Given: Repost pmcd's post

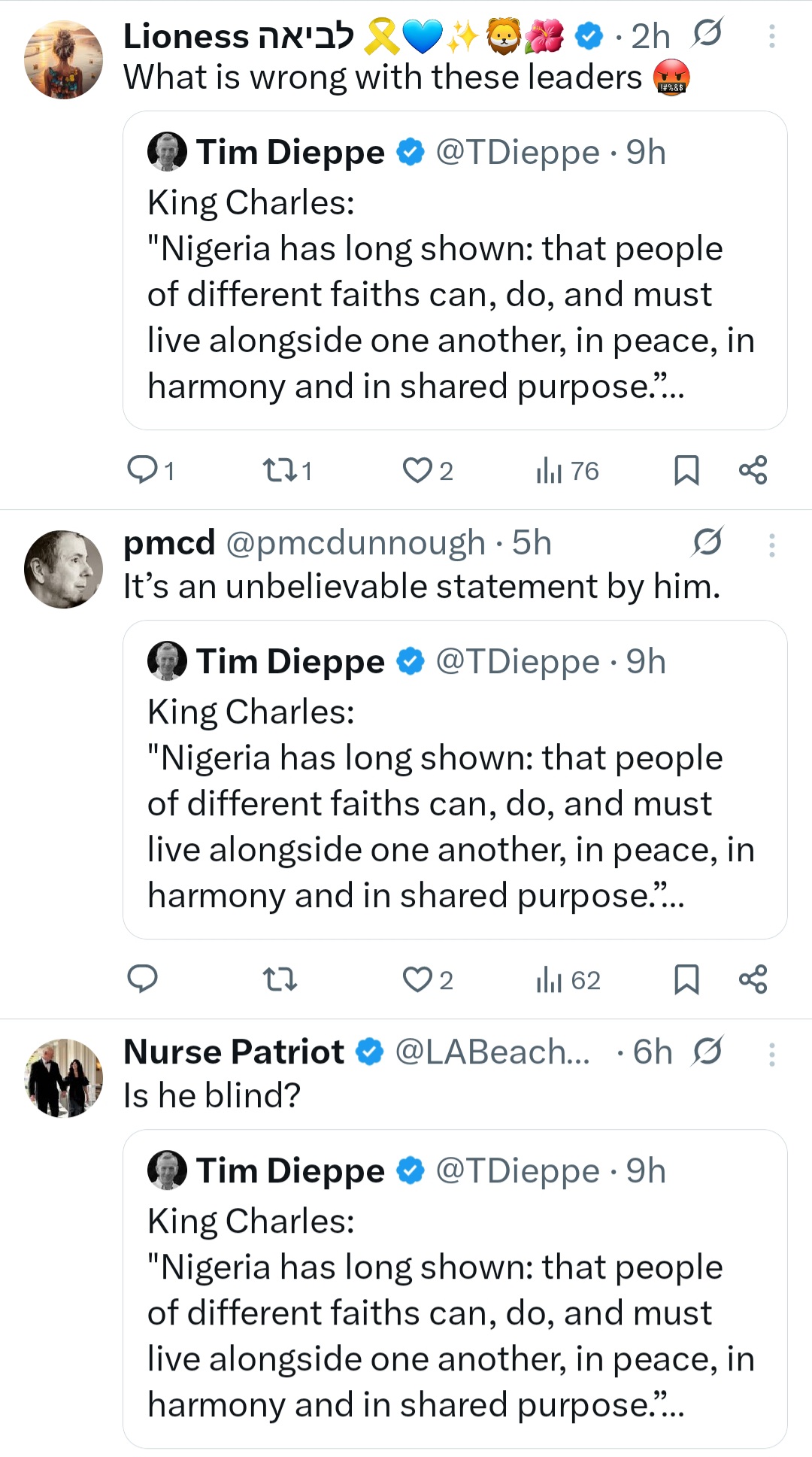Looking at the screenshot, I should coord(280,979).
